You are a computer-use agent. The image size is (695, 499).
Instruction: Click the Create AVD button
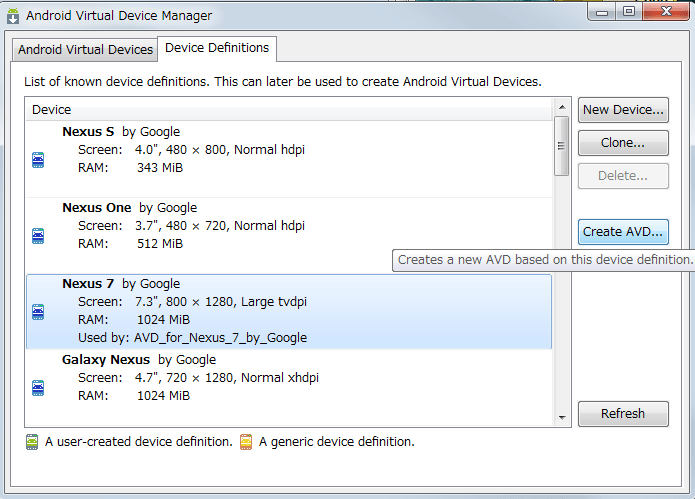click(623, 232)
